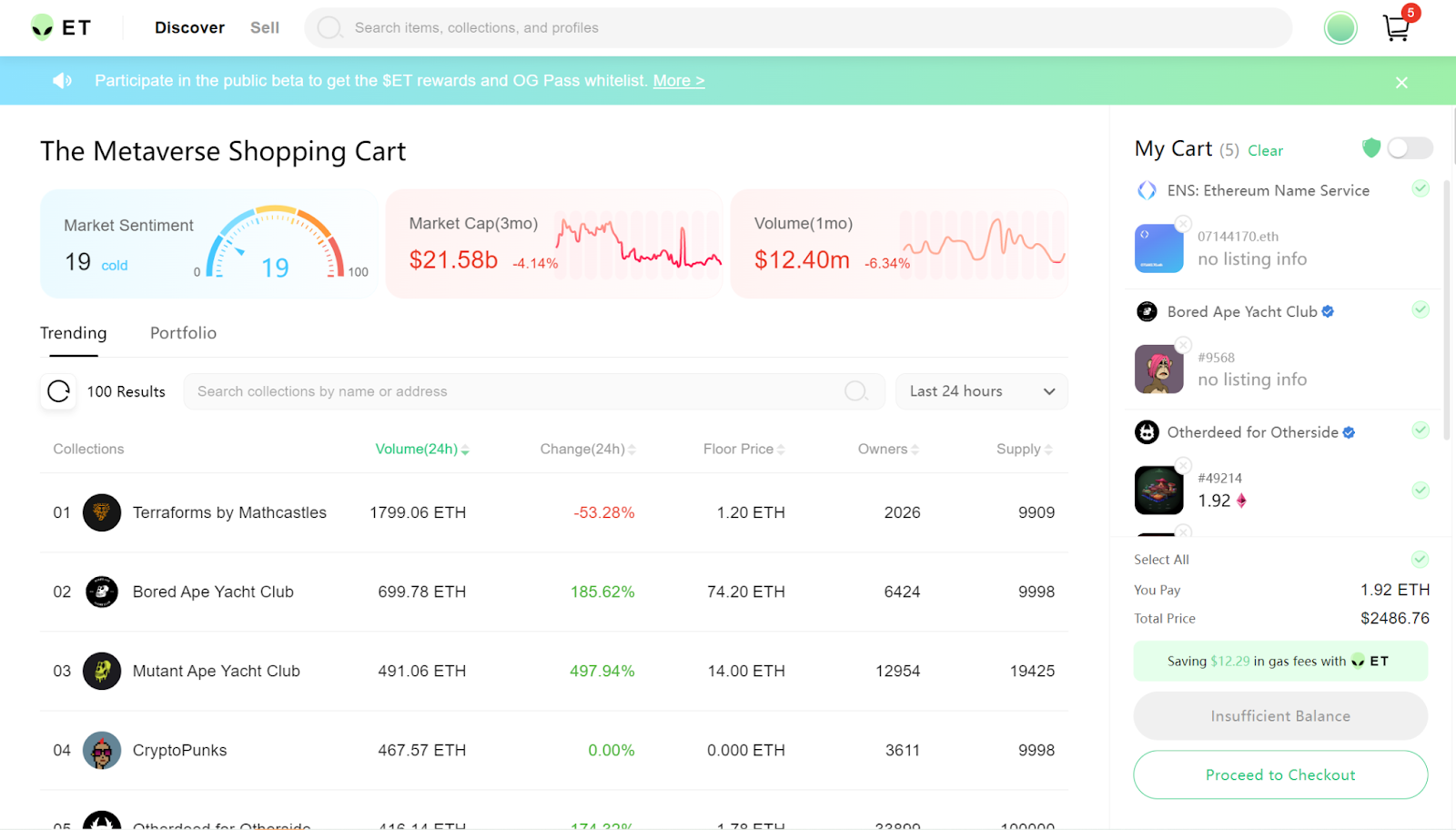Click the Volume(1mo) chart card
This screenshot has width=1456, height=830.
[x=899, y=244]
